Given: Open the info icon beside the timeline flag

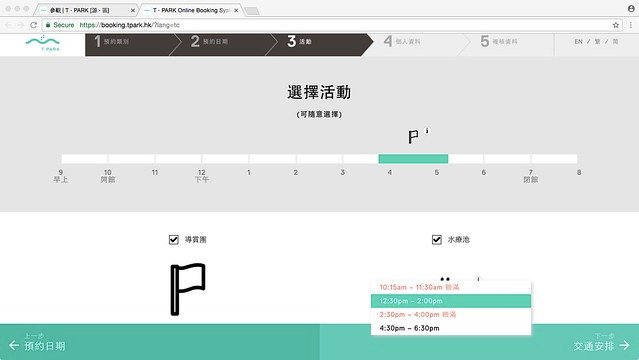Looking at the screenshot, I should pos(427,131).
